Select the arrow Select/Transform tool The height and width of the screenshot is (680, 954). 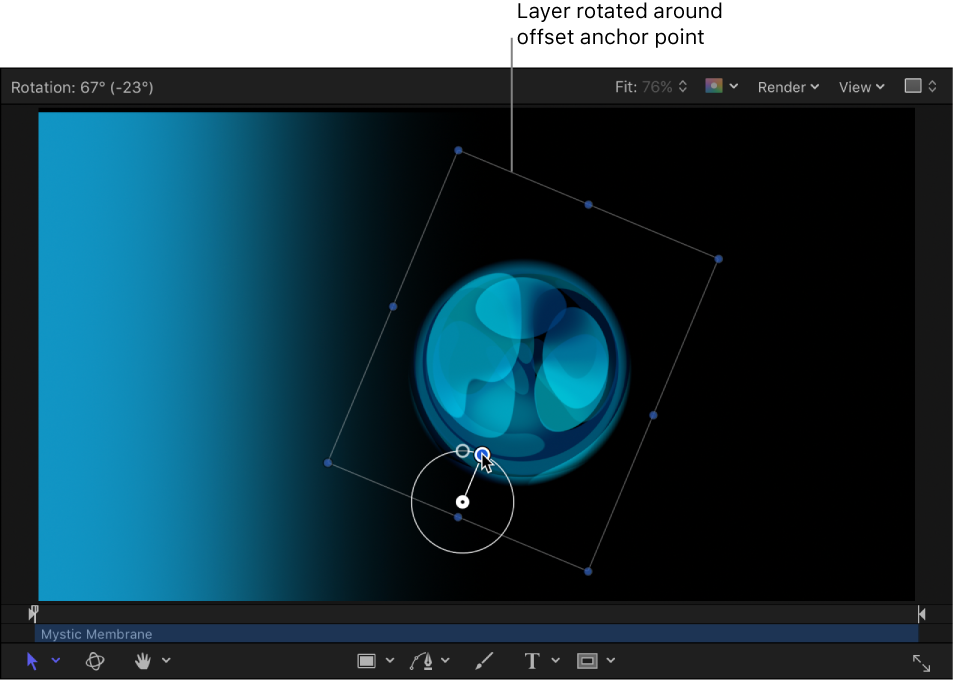click(31, 660)
